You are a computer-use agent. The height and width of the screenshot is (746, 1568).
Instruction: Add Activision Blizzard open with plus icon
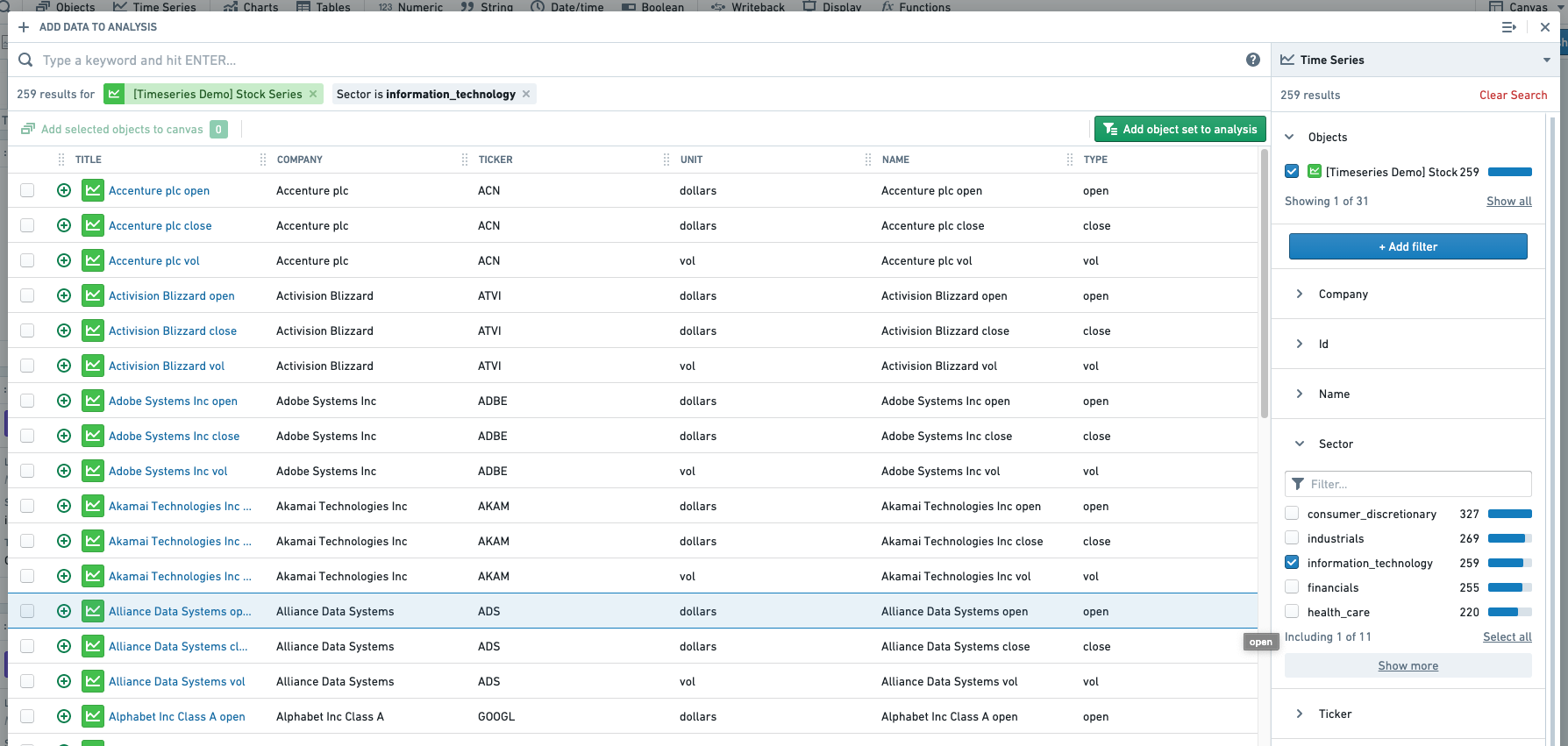(x=64, y=295)
